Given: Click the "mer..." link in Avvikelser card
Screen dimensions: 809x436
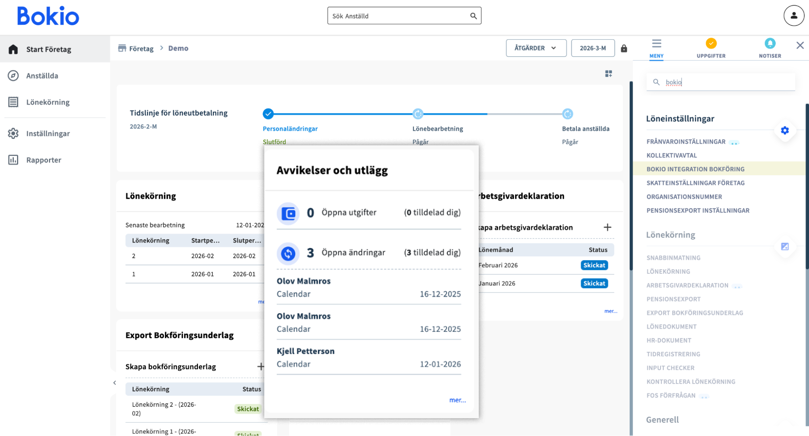Looking at the screenshot, I should [x=457, y=400].
